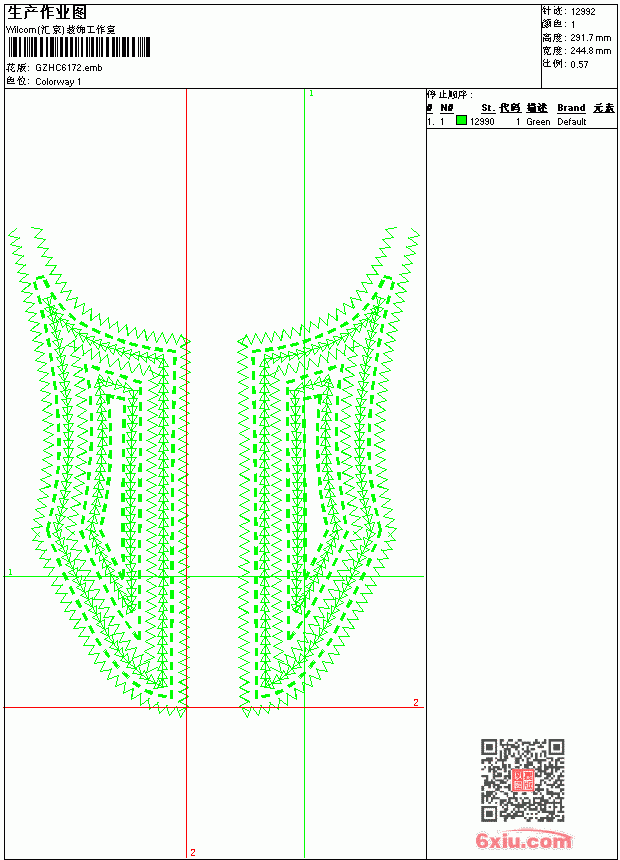
Task: Click the 12992 stitch total value
Action: (x=583, y=12)
